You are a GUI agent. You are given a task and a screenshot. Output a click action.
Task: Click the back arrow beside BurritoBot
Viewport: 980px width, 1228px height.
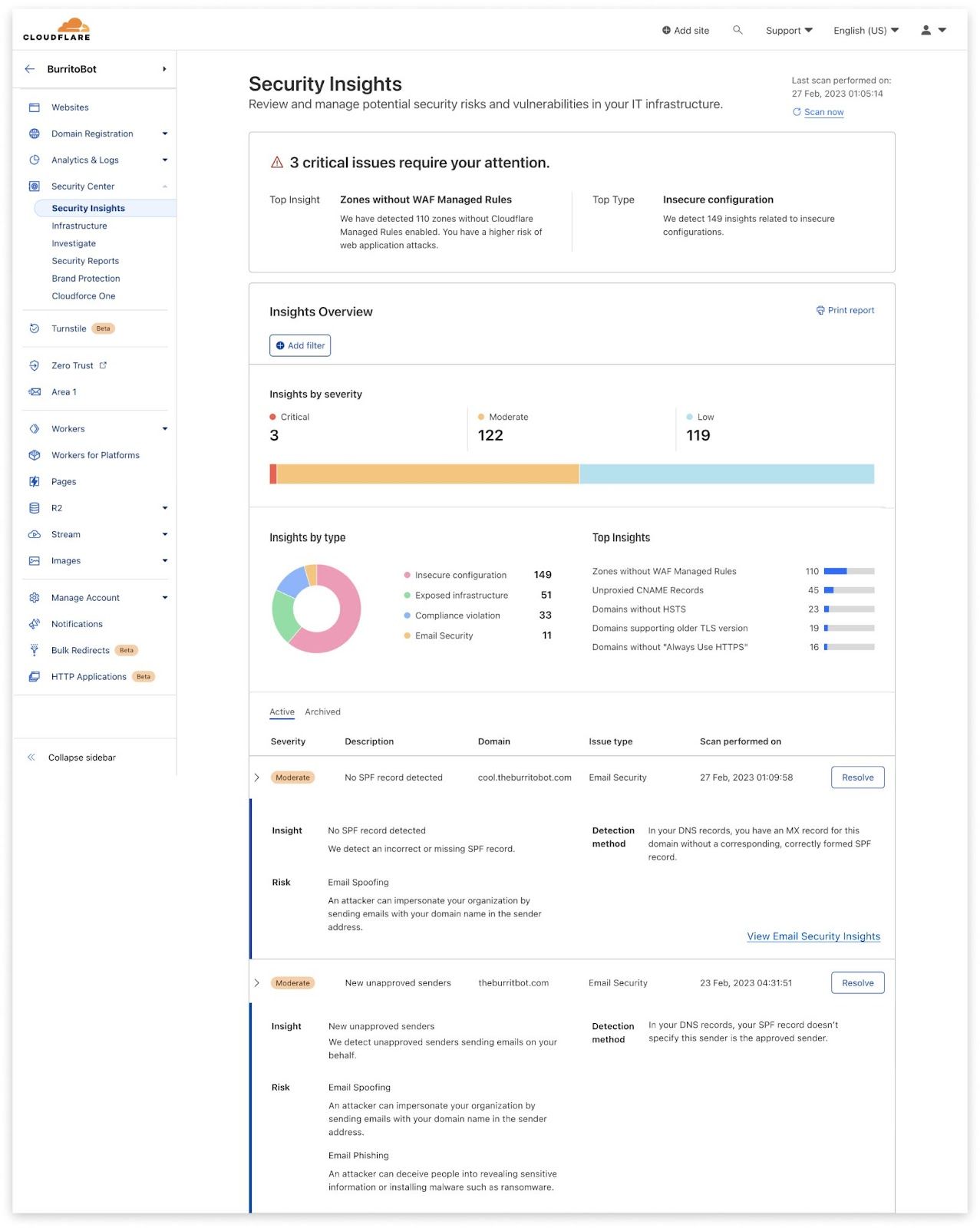[30, 69]
